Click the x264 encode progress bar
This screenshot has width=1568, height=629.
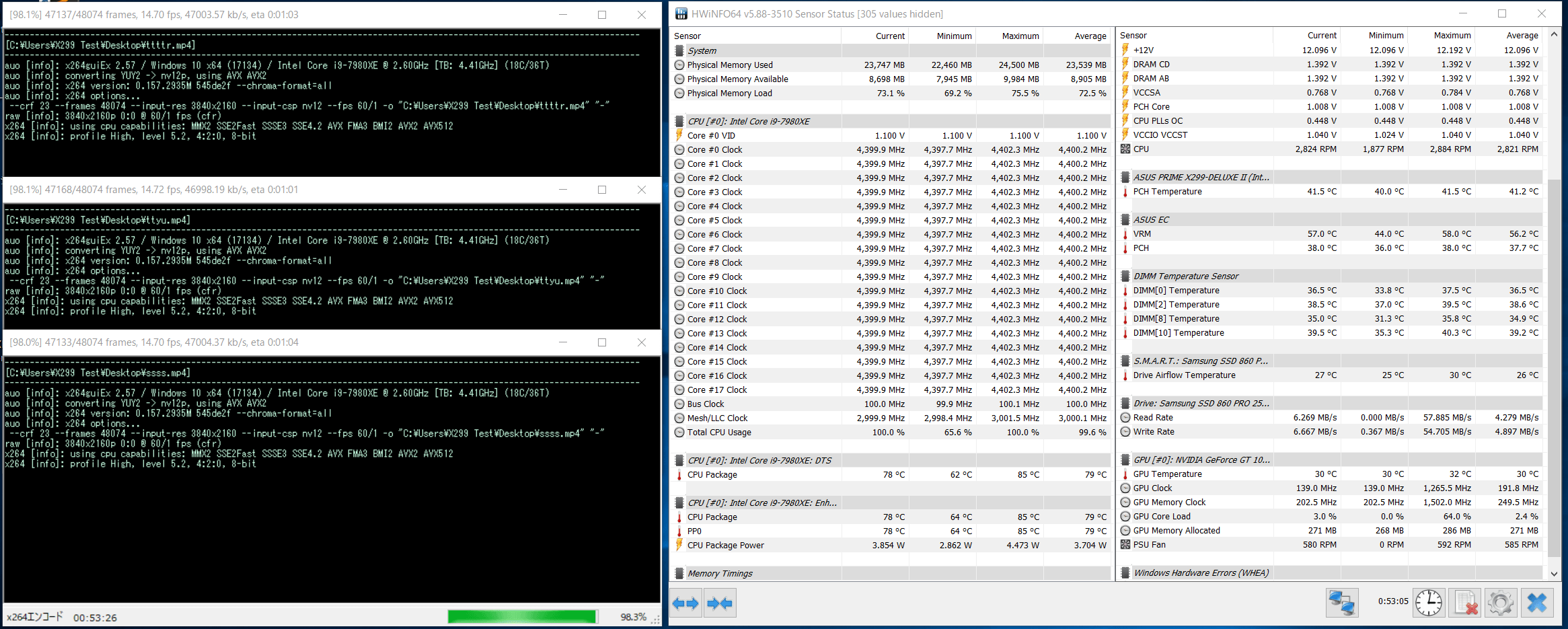pos(522,616)
